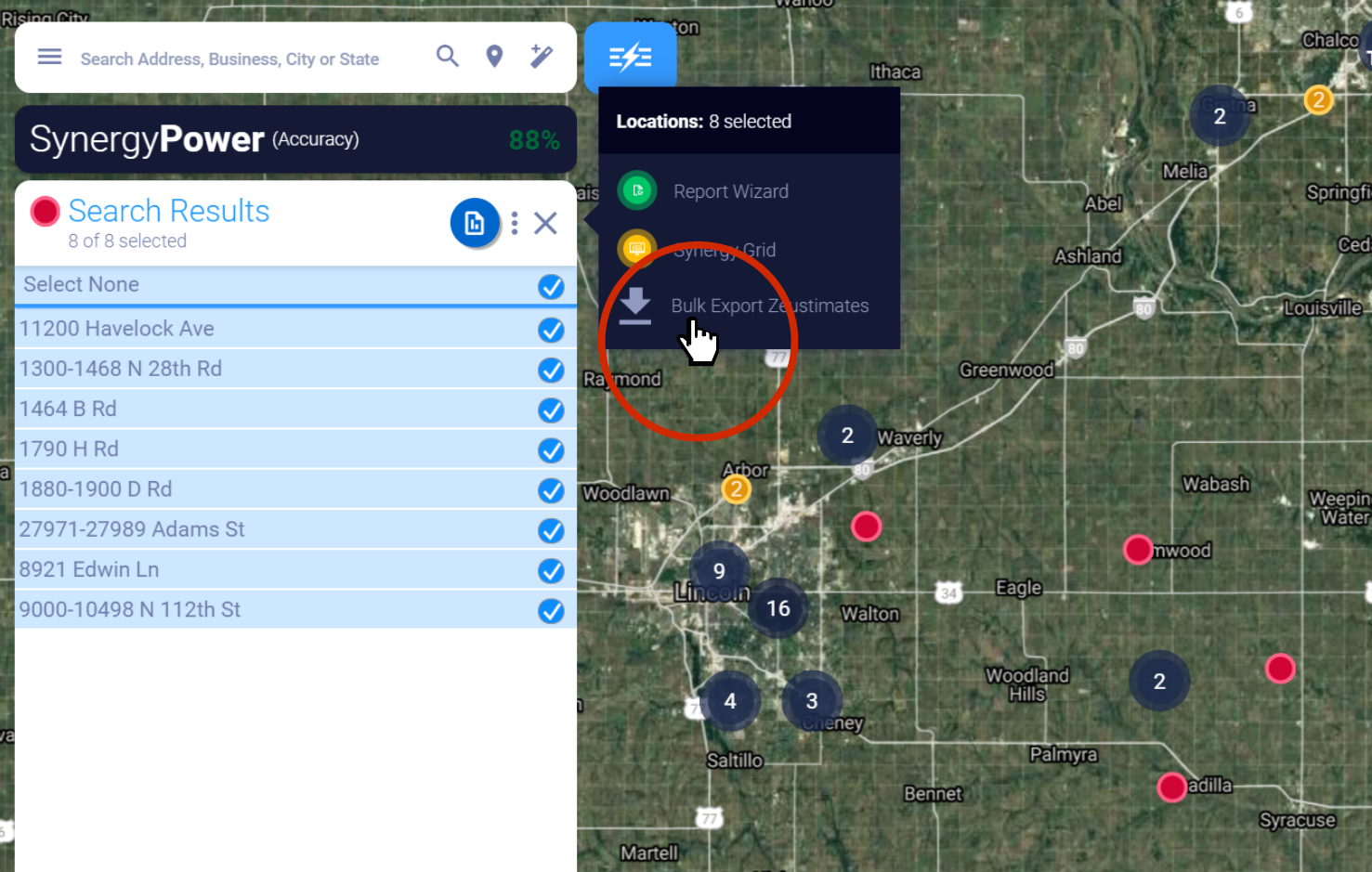Click the Locations: 8 selected header

[x=703, y=122]
